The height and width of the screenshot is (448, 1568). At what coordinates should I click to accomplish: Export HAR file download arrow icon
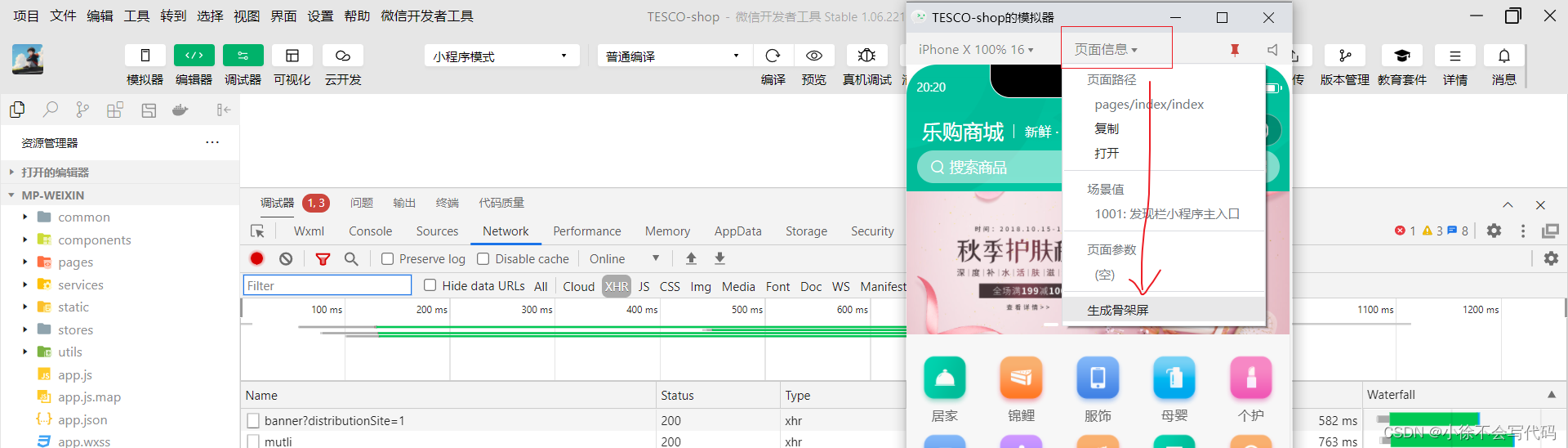(719, 258)
